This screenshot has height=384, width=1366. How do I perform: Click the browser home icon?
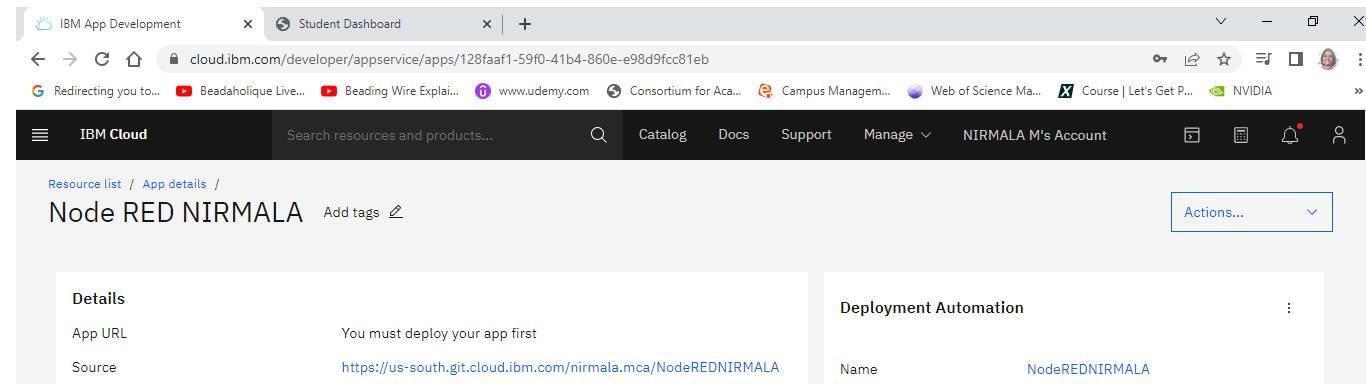pyautogui.click(x=134, y=59)
